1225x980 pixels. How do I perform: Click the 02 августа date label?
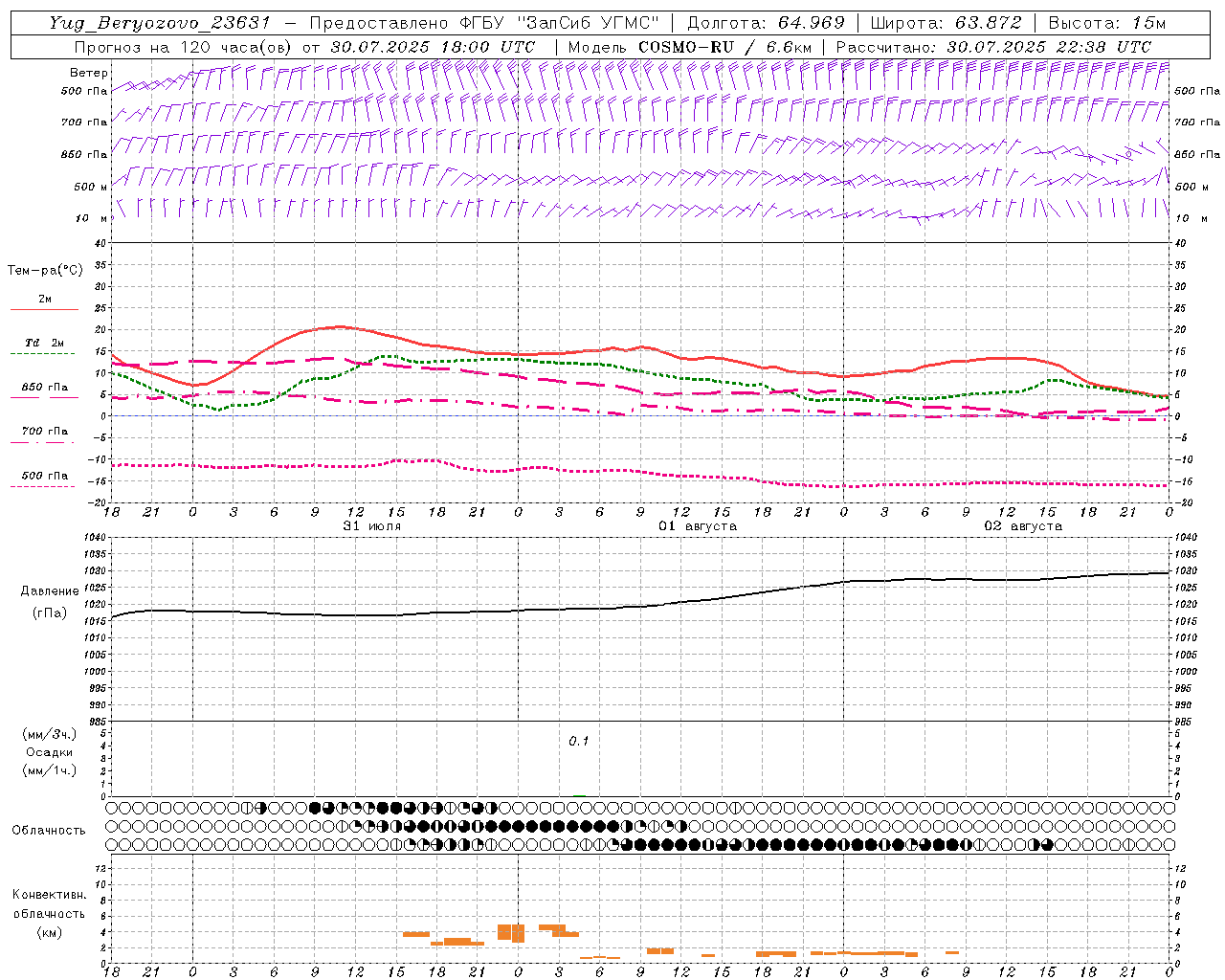tap(1022, 526)
